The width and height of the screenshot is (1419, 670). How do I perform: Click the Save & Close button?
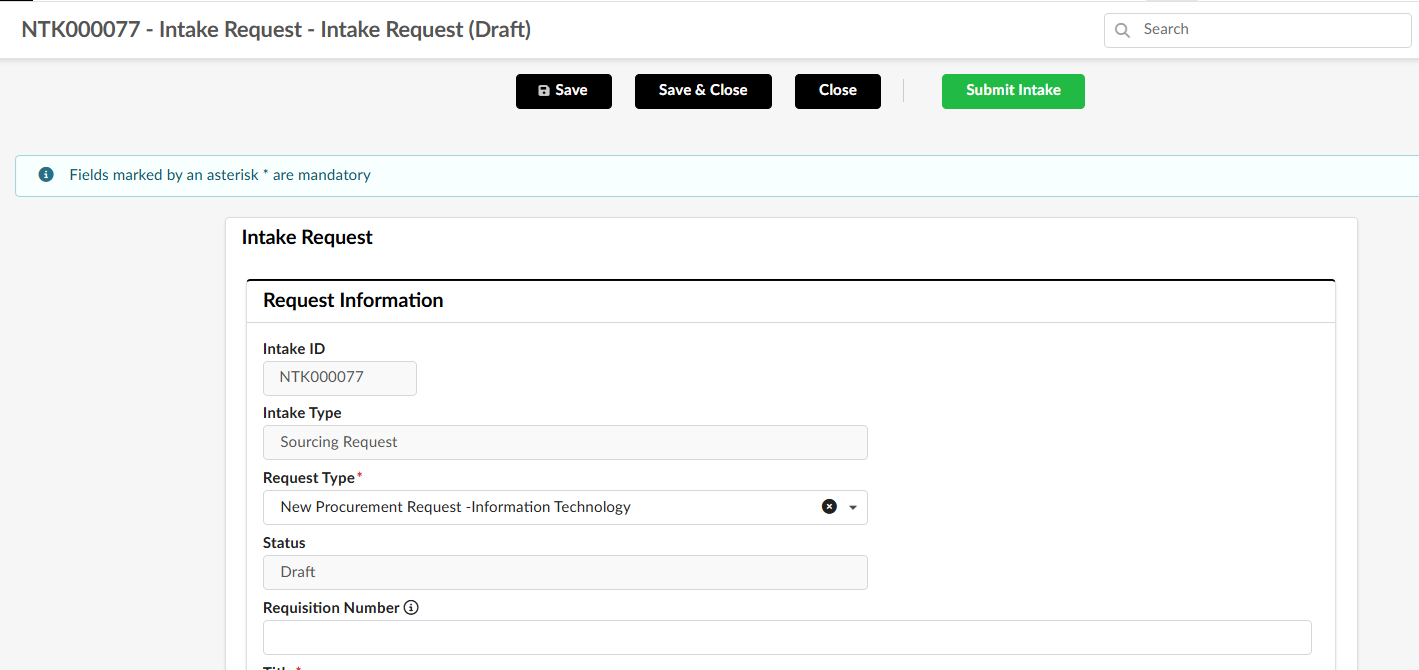(x=703, y=91)
